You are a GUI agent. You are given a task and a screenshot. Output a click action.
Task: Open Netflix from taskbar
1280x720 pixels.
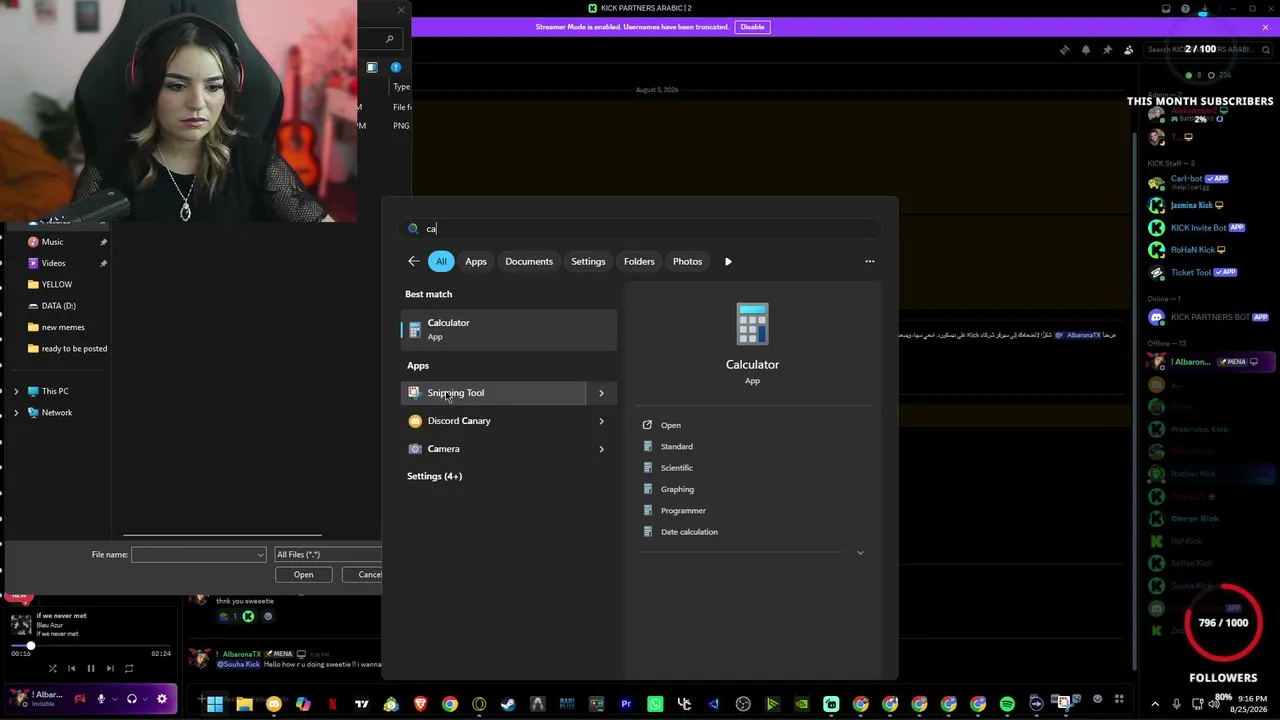(332, 704)
